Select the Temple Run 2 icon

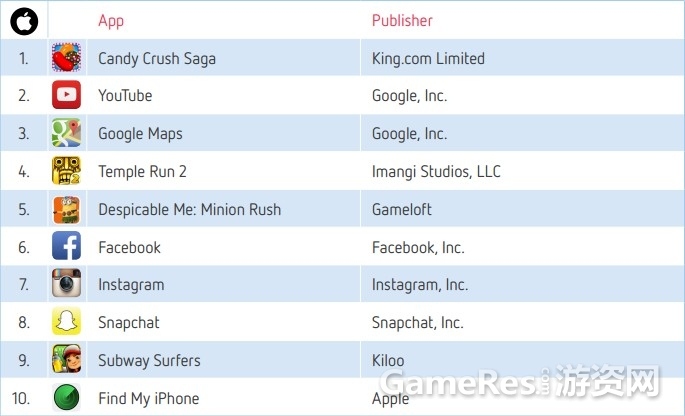point(66,170)
